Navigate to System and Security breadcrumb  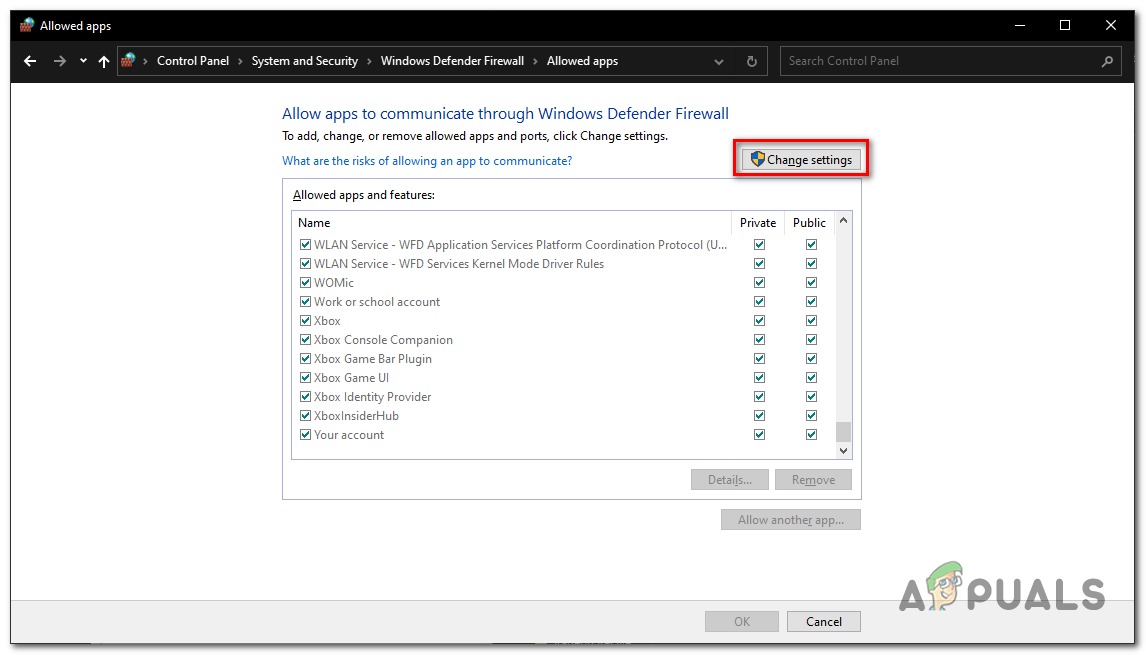(x=304, y=61)
